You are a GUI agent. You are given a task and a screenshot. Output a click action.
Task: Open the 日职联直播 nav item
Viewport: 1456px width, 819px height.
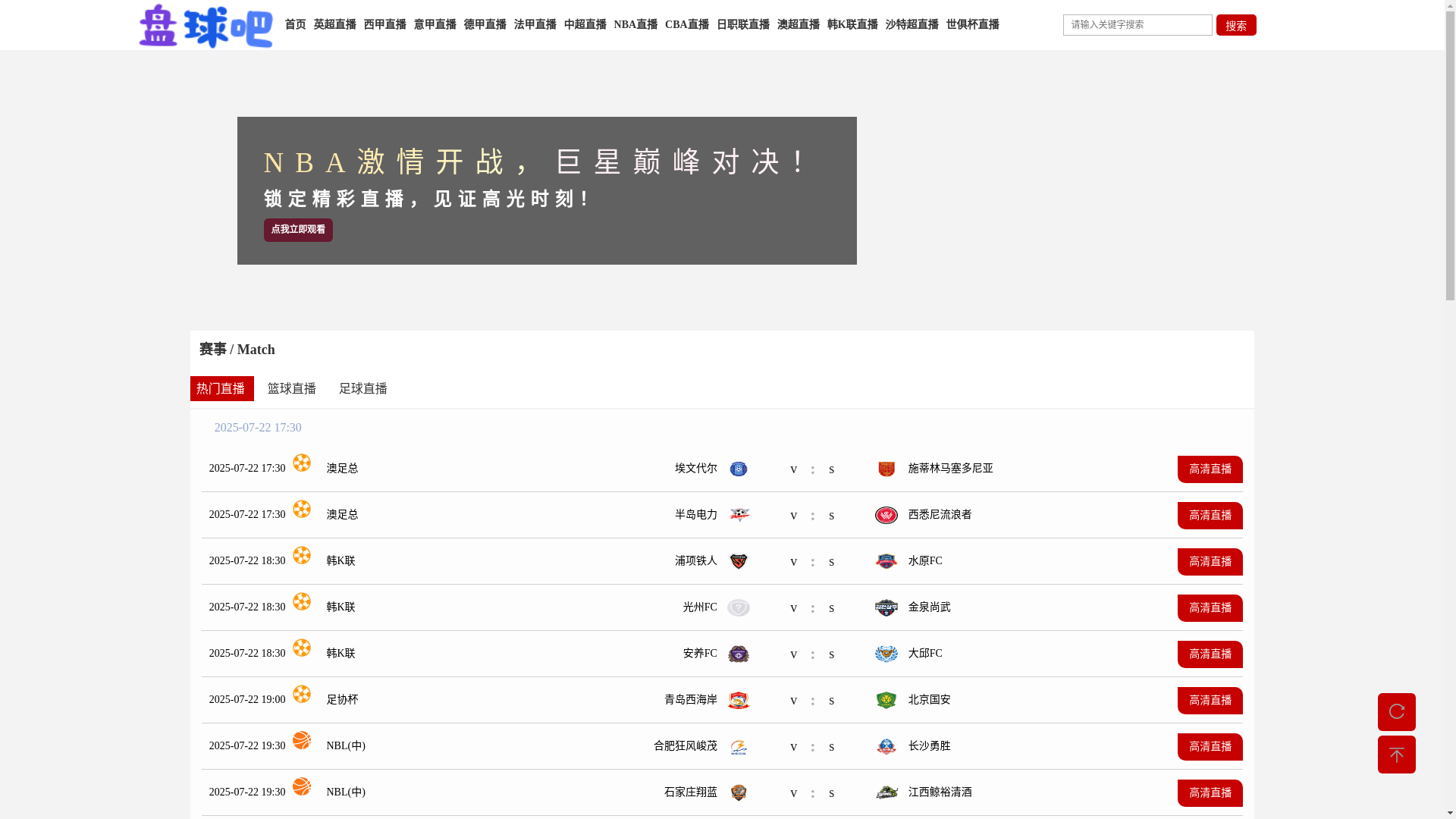742,25
